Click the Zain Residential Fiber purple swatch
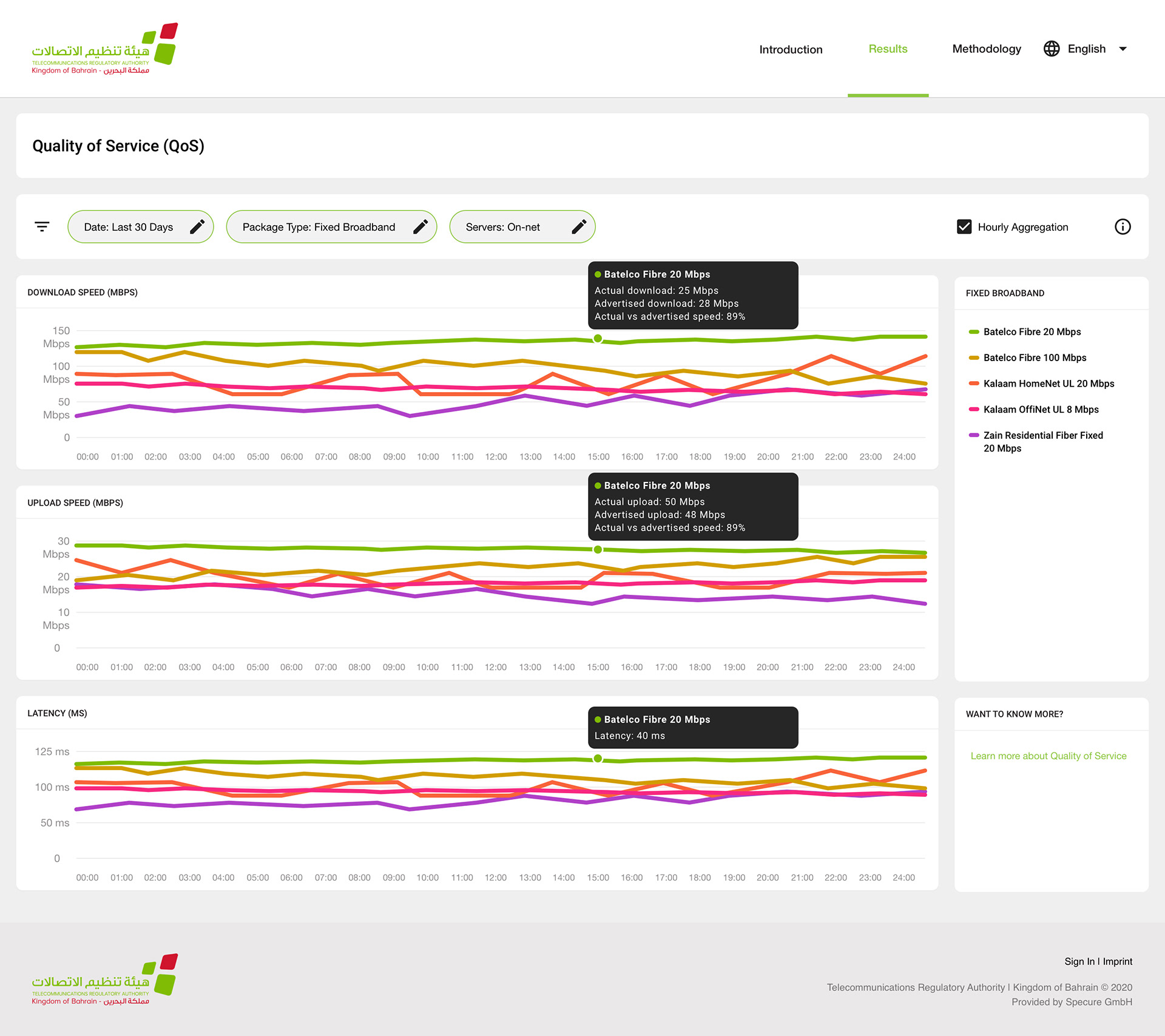The image size is (1165, 1036). [974, 436]
